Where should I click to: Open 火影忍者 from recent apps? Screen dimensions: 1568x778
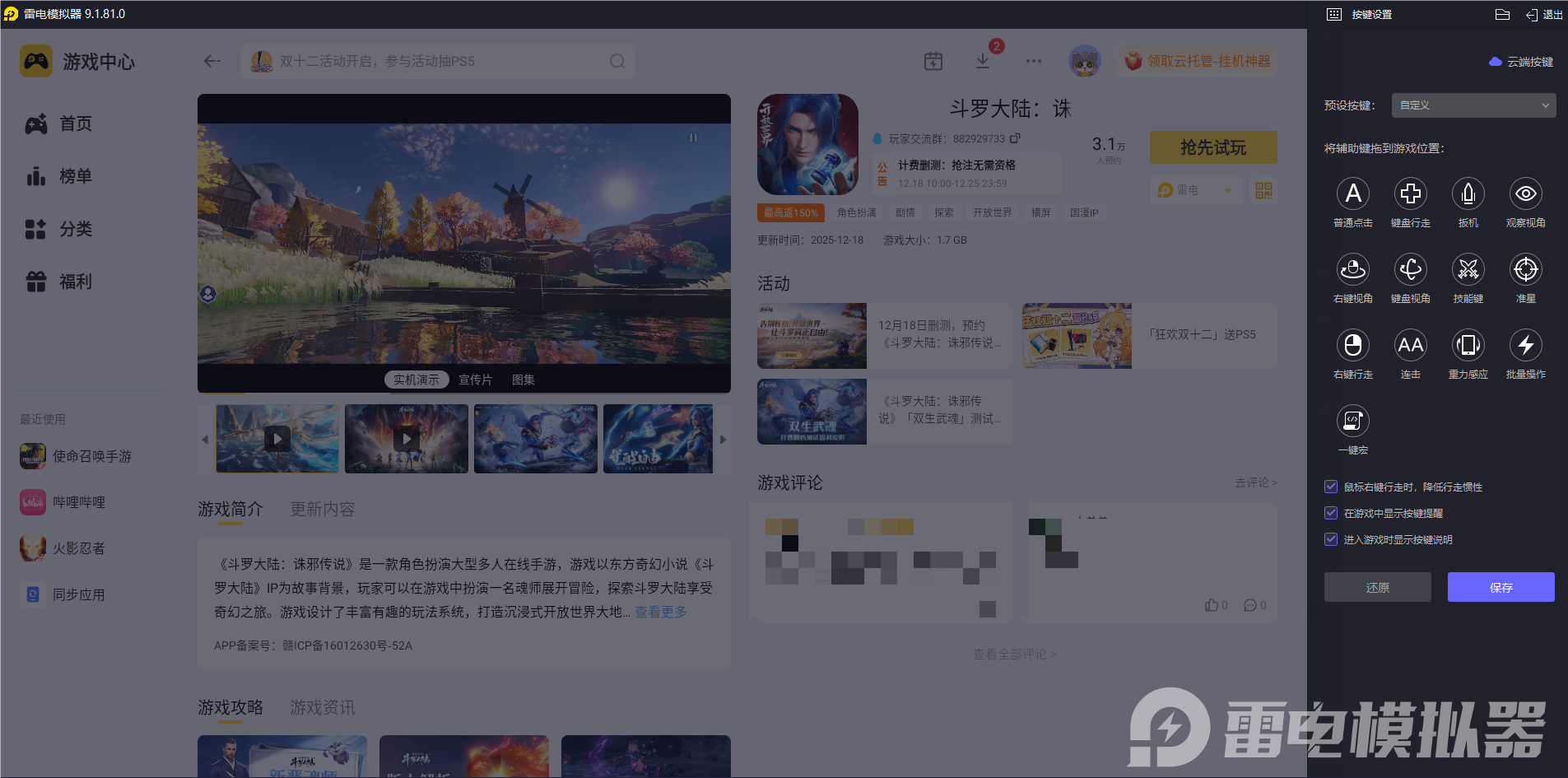(x=63, y=548)
